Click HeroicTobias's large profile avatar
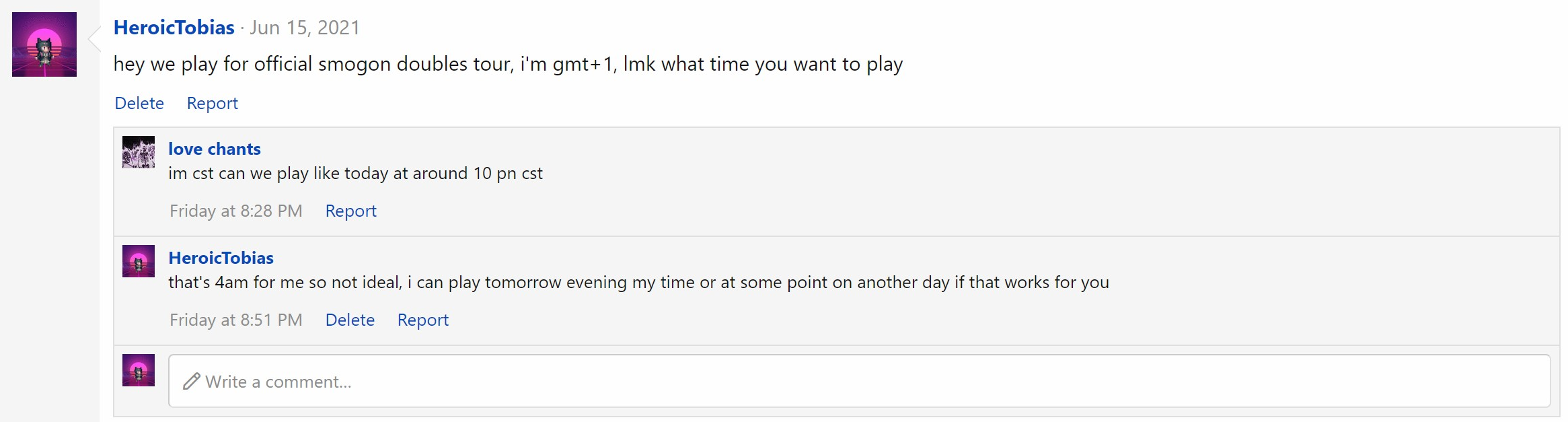The width and height of the screenshot is (1568, 422). coord(44,44)
